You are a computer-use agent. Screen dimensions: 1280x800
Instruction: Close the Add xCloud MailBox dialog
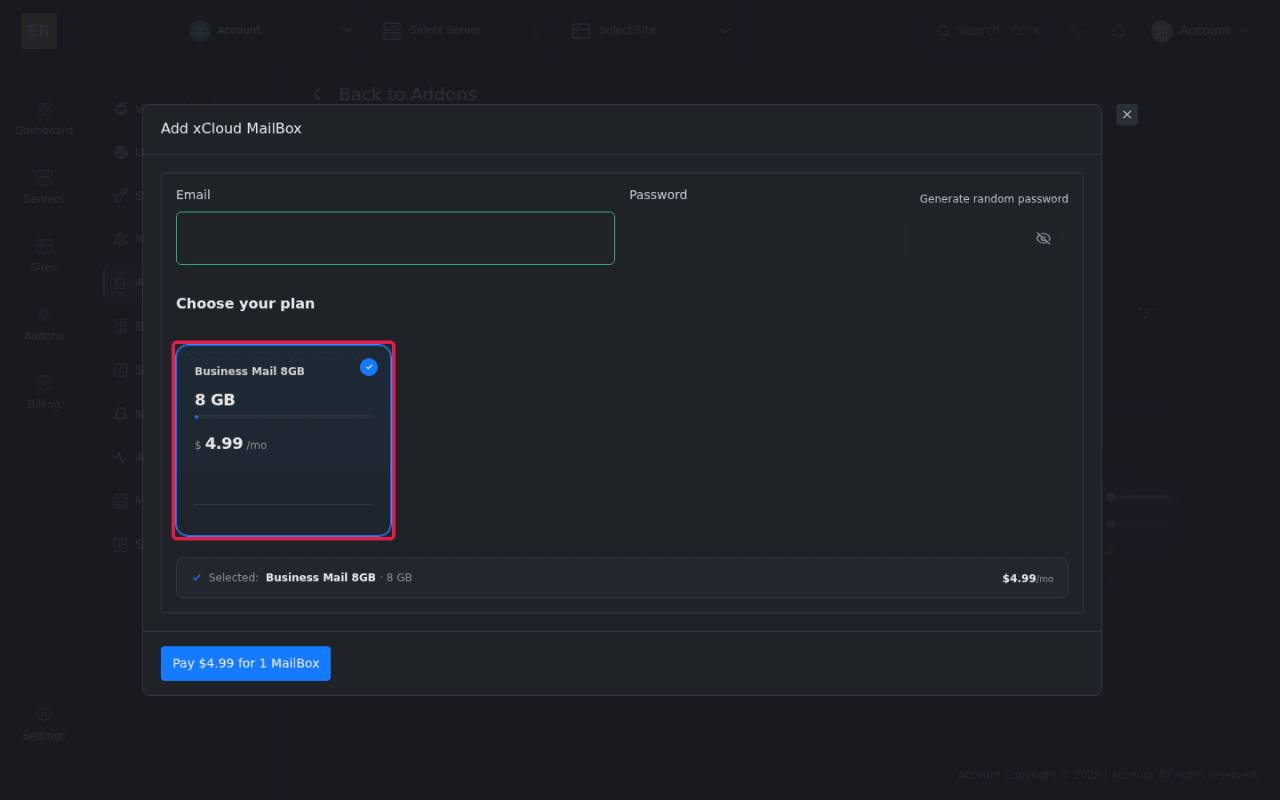tap(1127, 115)
